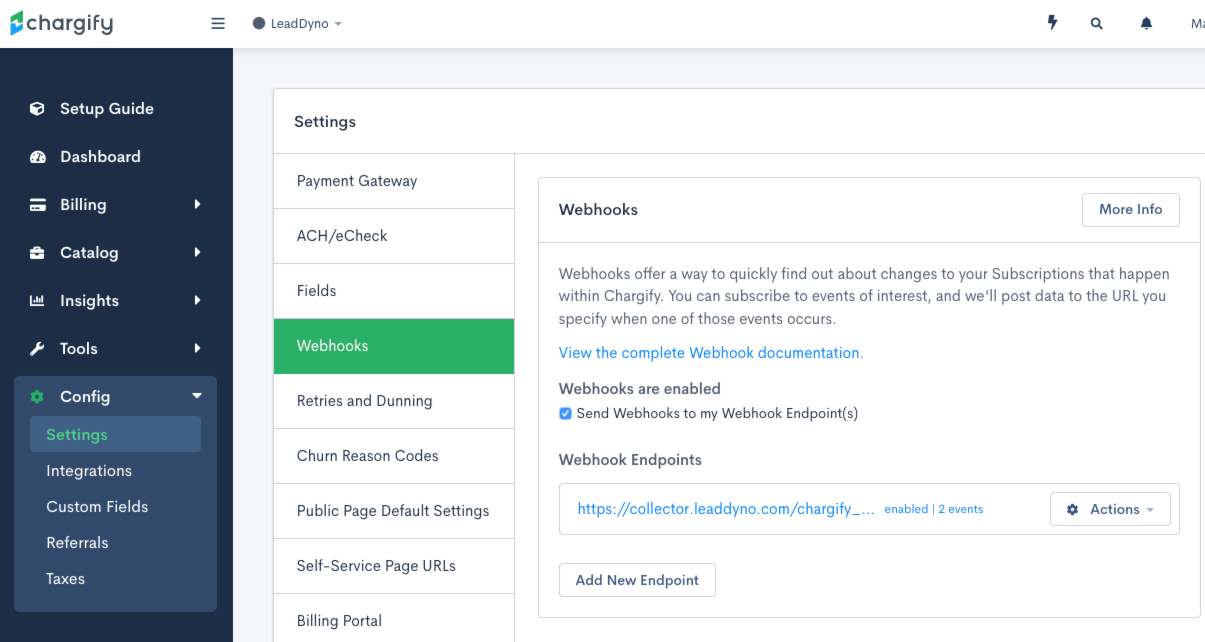1205x642 pixels.
Task: Click the Tools wrench icon
Action: pos(37,349)
